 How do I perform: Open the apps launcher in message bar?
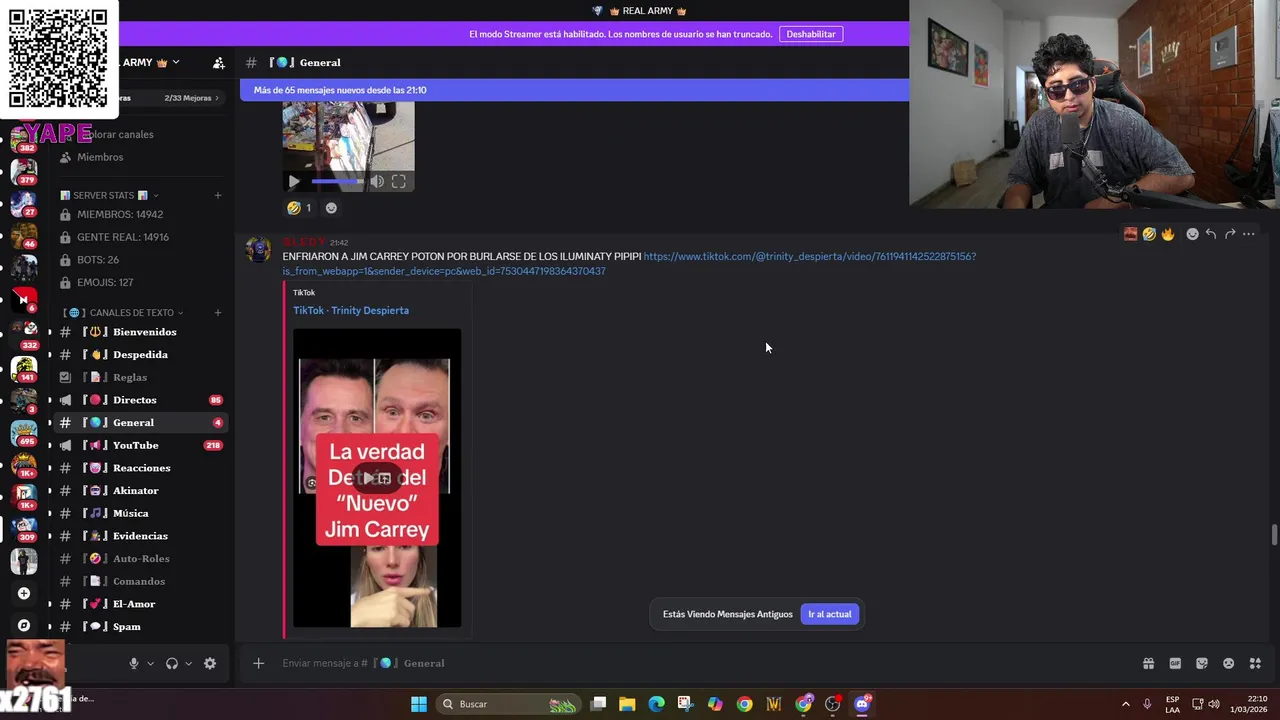coord(1255,663)
